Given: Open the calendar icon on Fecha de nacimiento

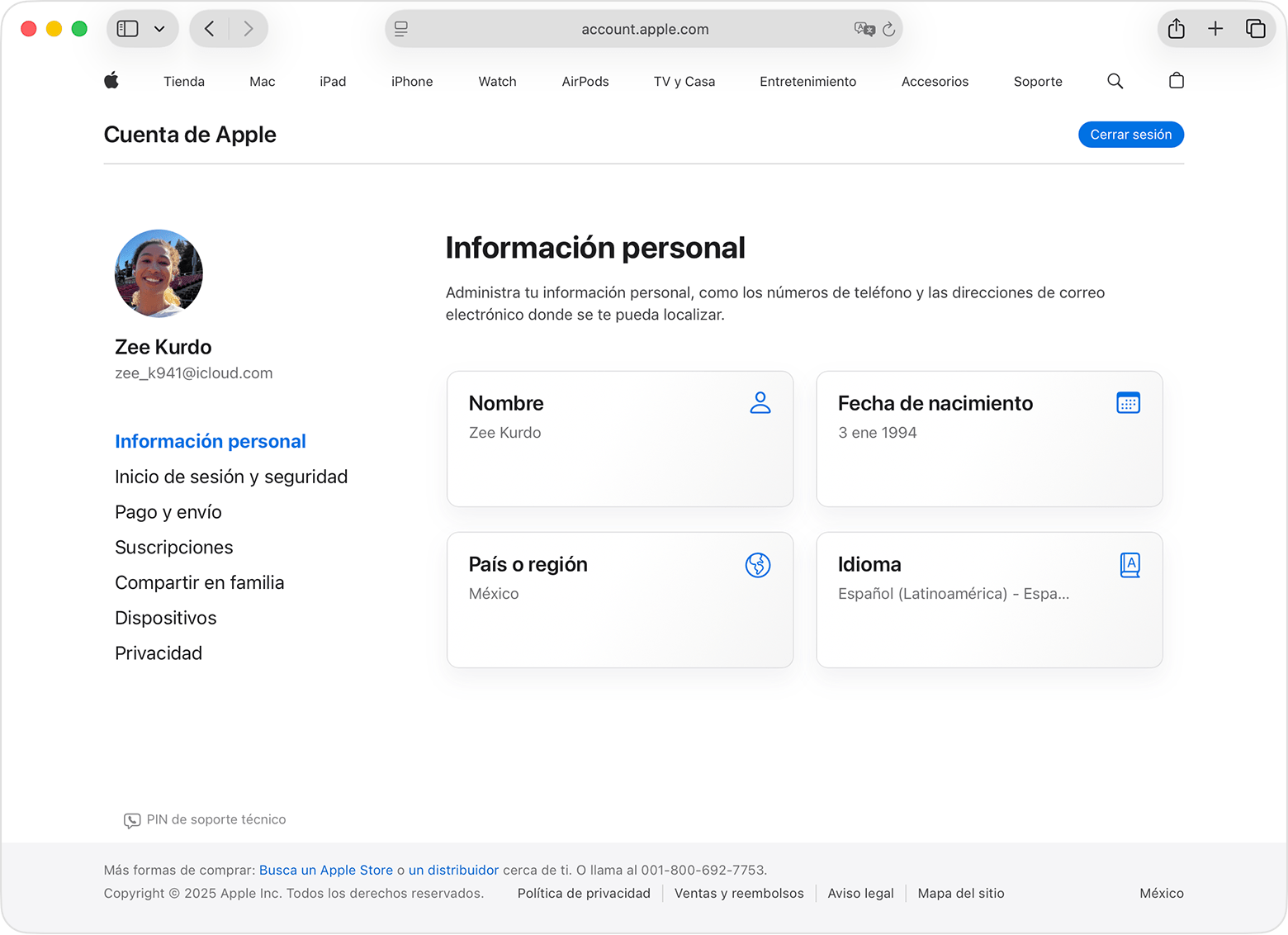Looking at the screenshot, I should click(x=1129, y=402).
